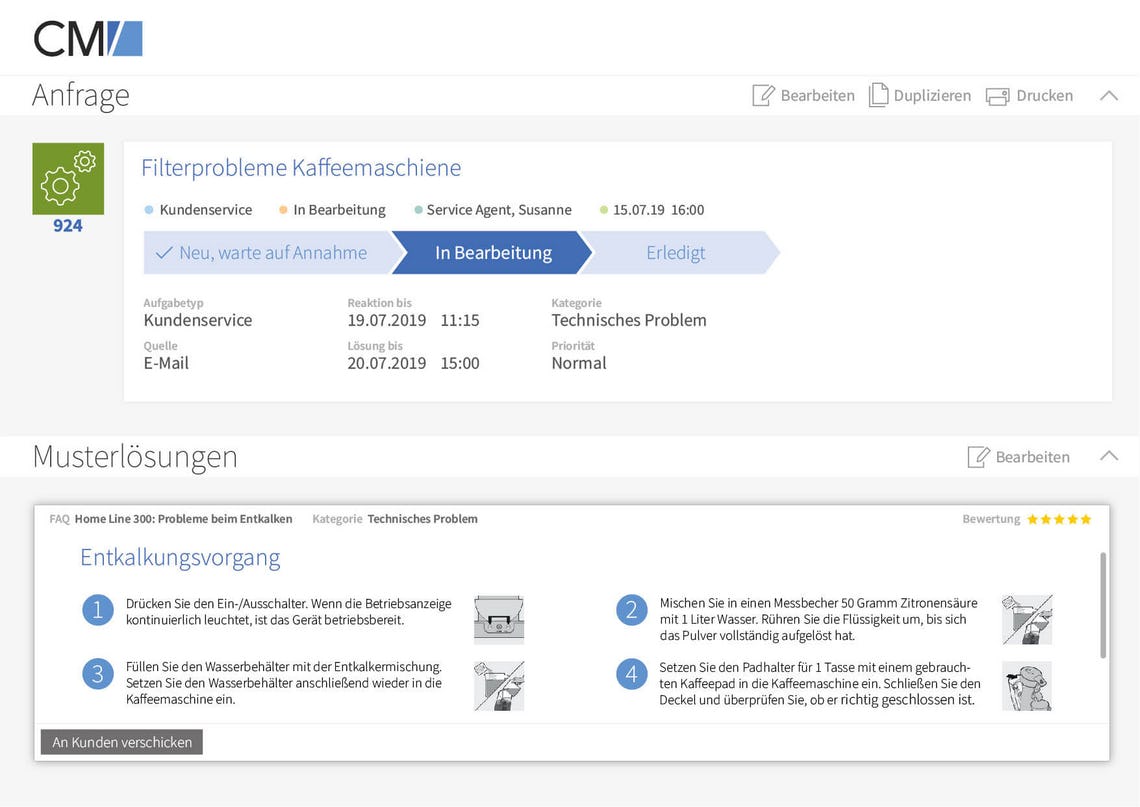The image size is (1140, 807).
Task: Select the 'Neu, warte auf Annahme' step
Action: coord(263,253)
